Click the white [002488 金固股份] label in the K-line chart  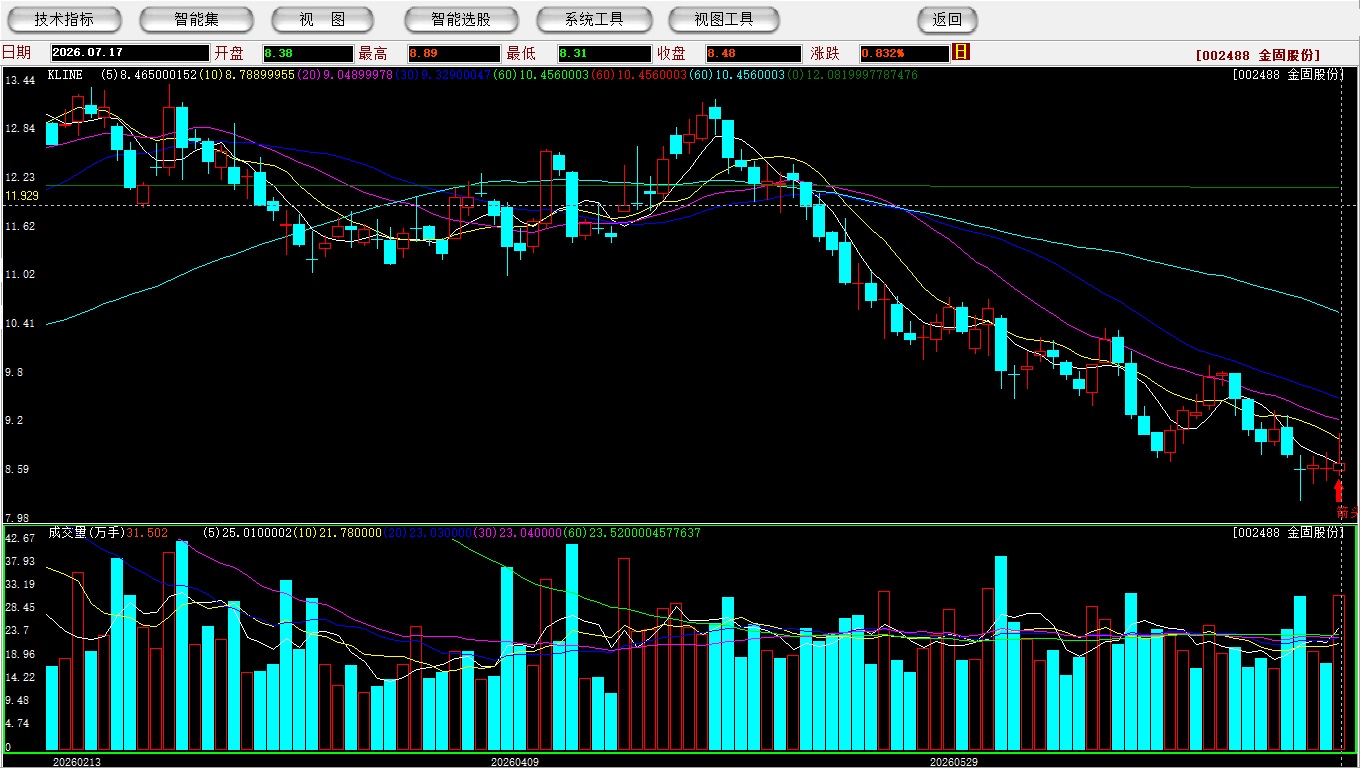pos(1288,75)
